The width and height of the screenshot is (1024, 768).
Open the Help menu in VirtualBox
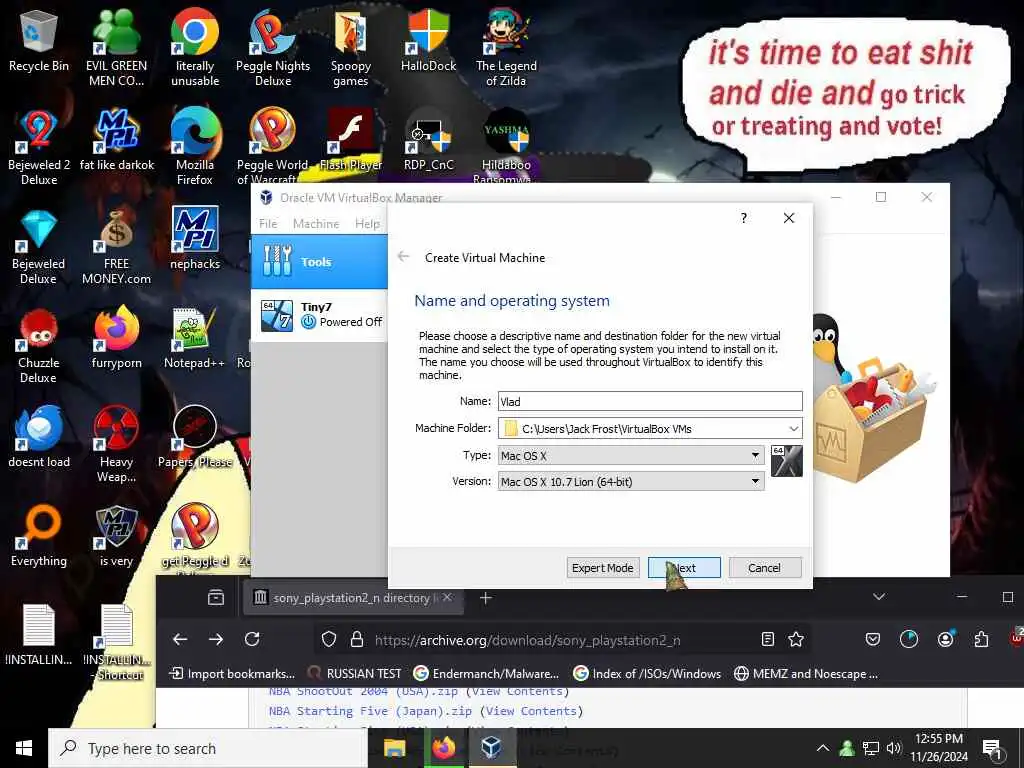point(367,223)
